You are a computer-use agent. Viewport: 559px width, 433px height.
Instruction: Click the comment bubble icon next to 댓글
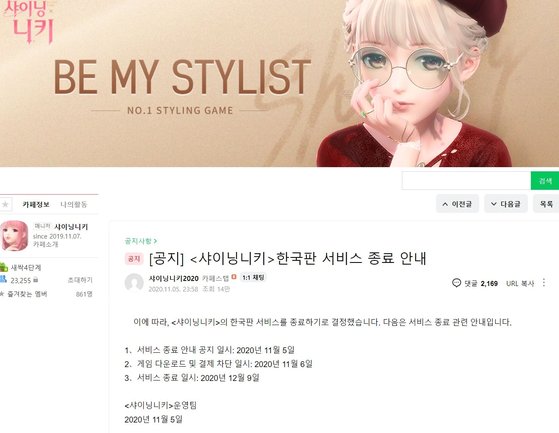pyautogui.click(x=456, y=283)
